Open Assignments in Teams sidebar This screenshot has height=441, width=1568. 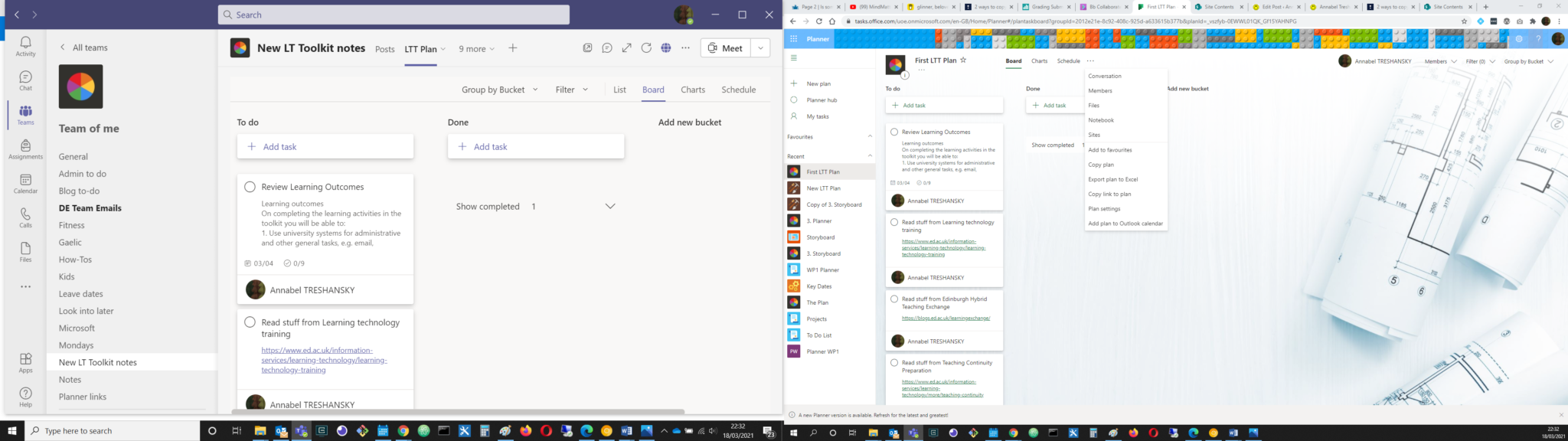25,149
